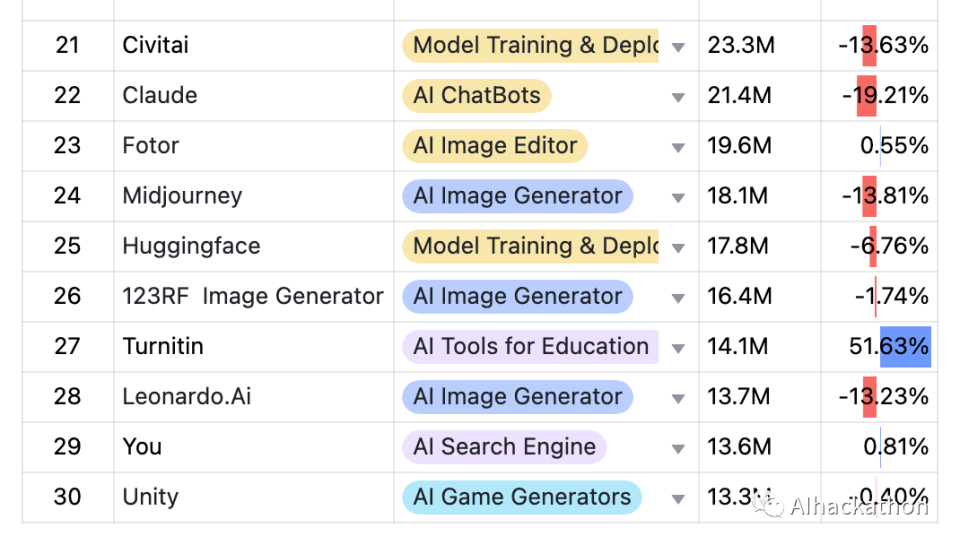
Task: Click the -19.21% change cell for Claude
Action: click(x=885, y=96)
